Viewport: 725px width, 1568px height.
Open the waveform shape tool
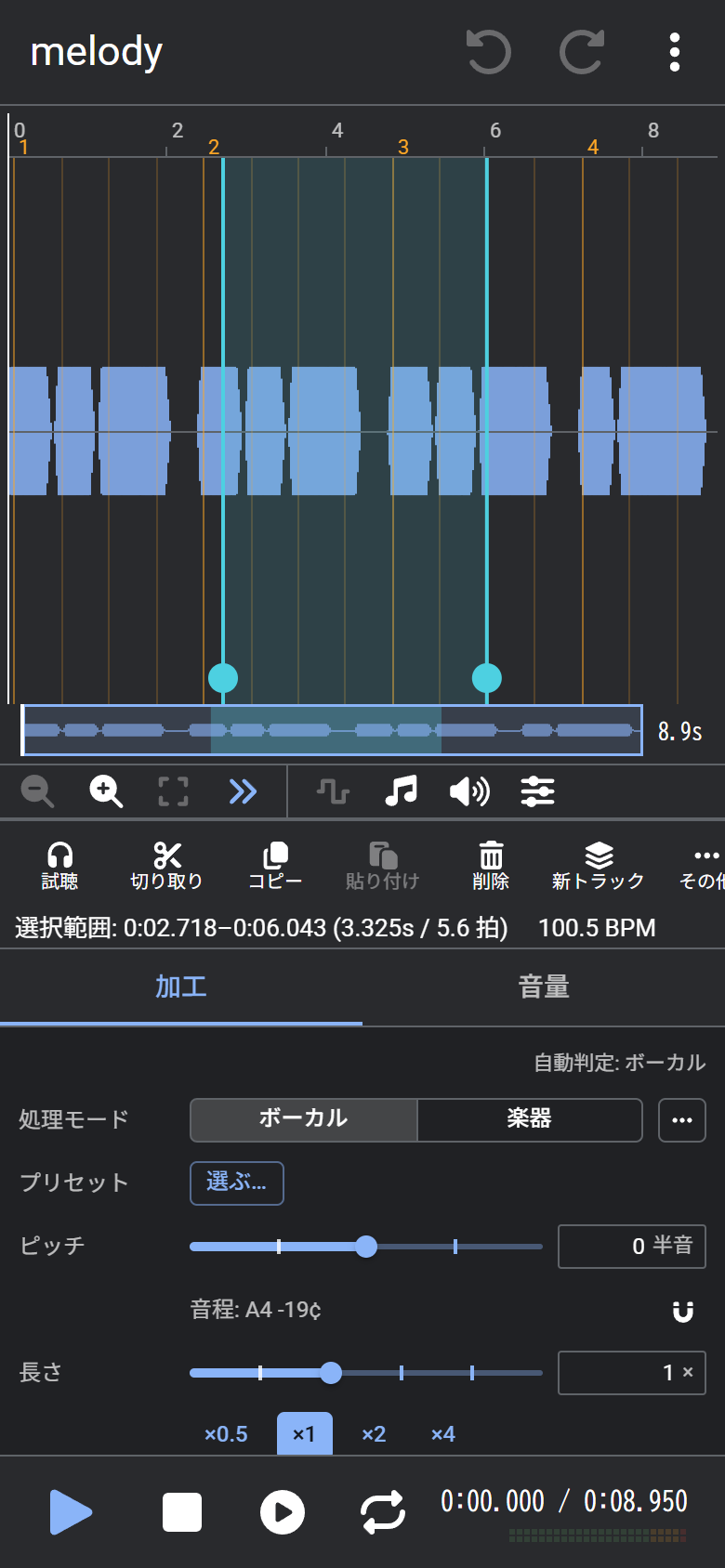[333, 791]
